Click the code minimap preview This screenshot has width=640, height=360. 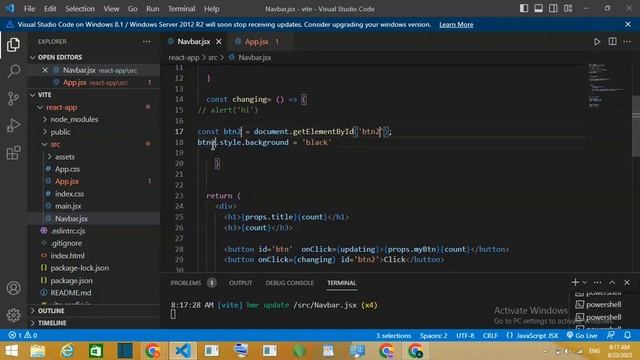(x=607, y=86)
